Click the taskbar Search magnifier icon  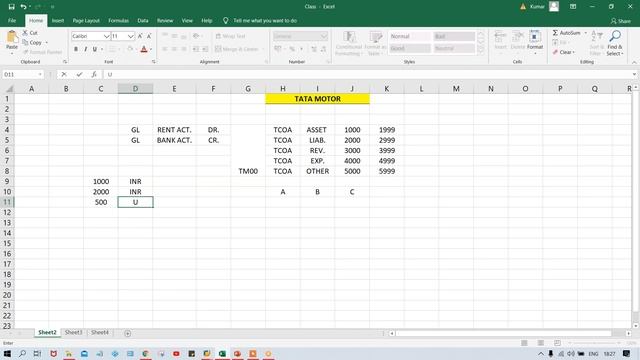(22, 354)
